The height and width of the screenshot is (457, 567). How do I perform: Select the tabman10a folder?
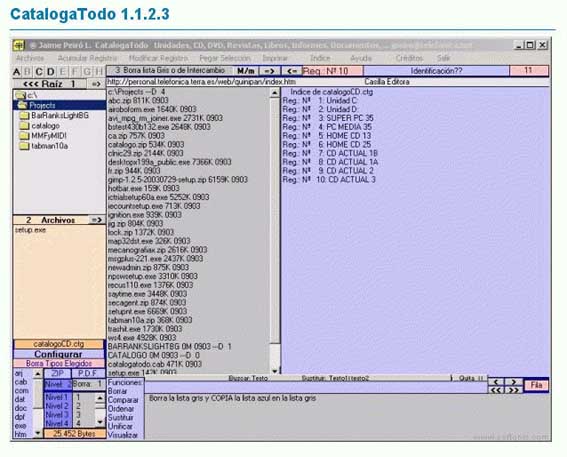[x=44, y=146]
